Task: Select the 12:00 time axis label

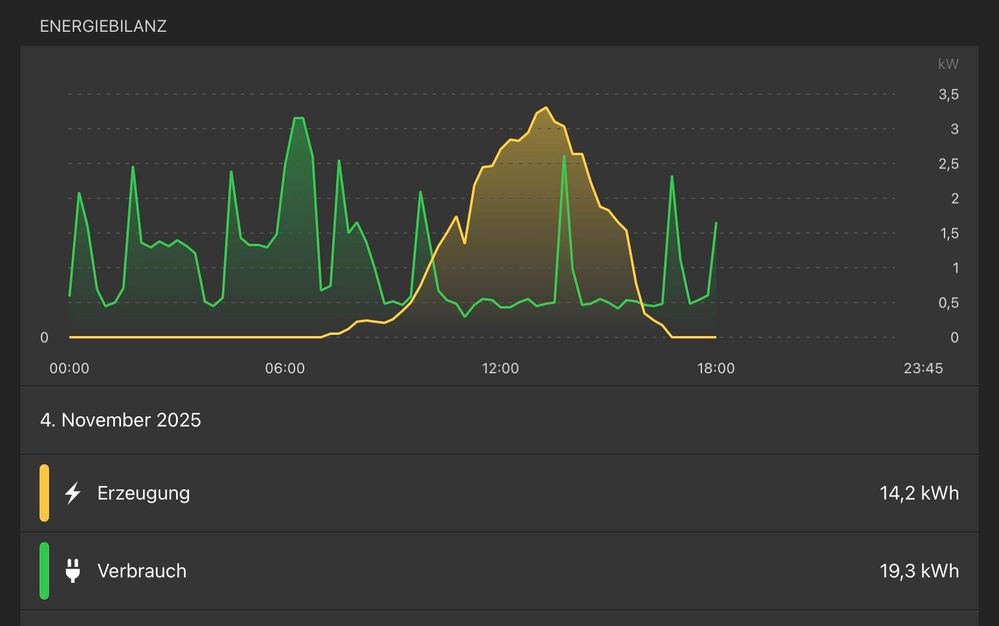Action: pyautogui.click(x=500, y=368)
